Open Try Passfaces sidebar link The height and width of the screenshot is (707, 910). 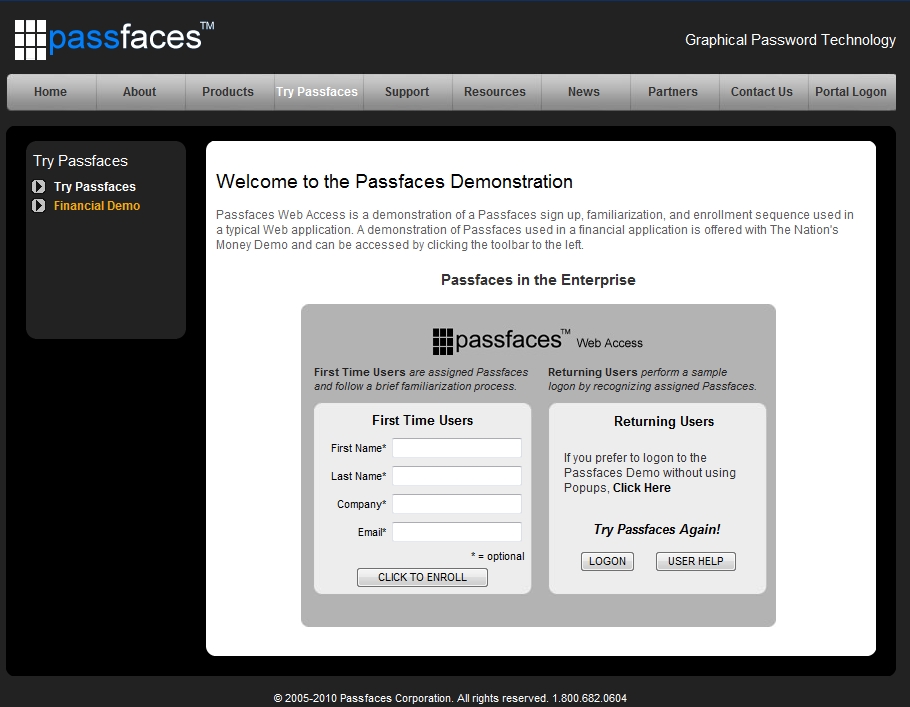pos(95,187)
